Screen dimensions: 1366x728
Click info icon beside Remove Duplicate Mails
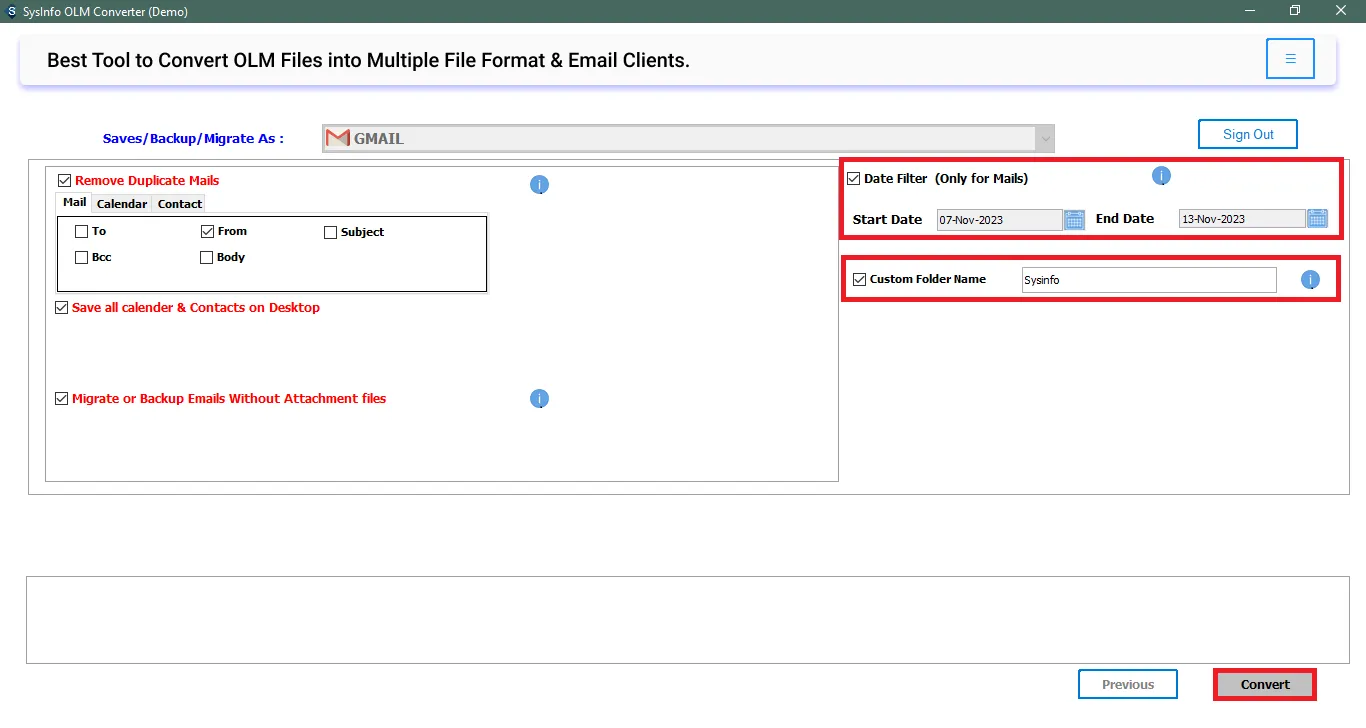click(x=539, y=185)
